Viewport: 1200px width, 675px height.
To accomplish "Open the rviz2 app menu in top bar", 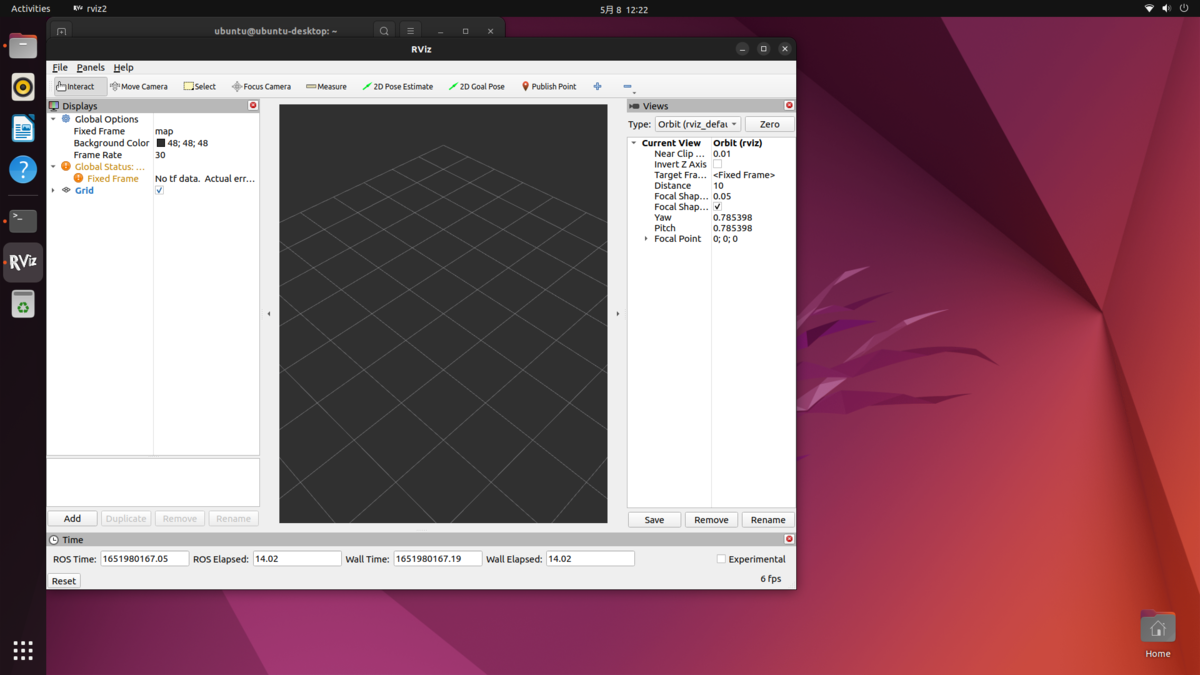I will point(90,9).
